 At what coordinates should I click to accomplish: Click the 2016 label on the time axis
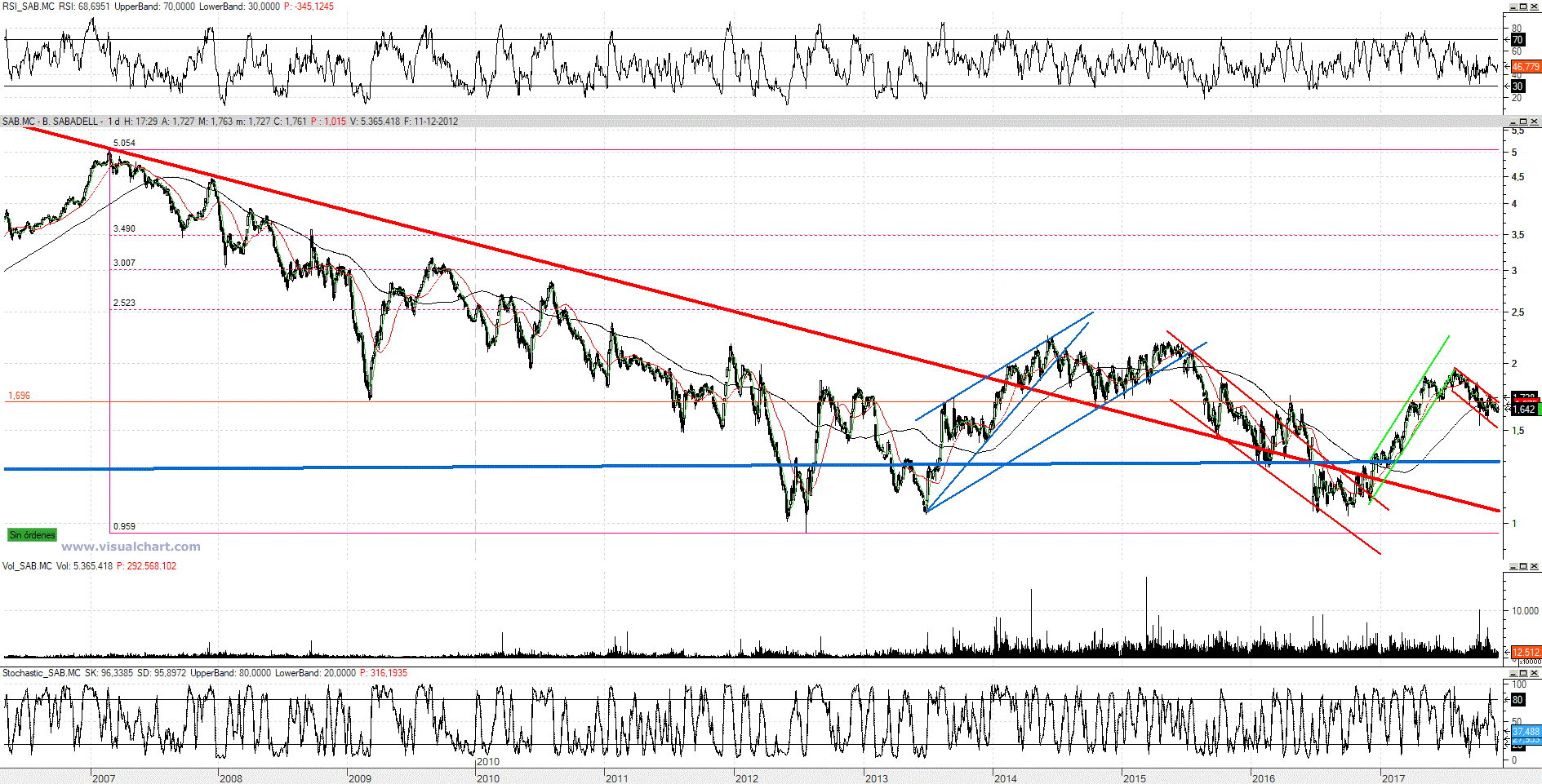[1264, 778]
